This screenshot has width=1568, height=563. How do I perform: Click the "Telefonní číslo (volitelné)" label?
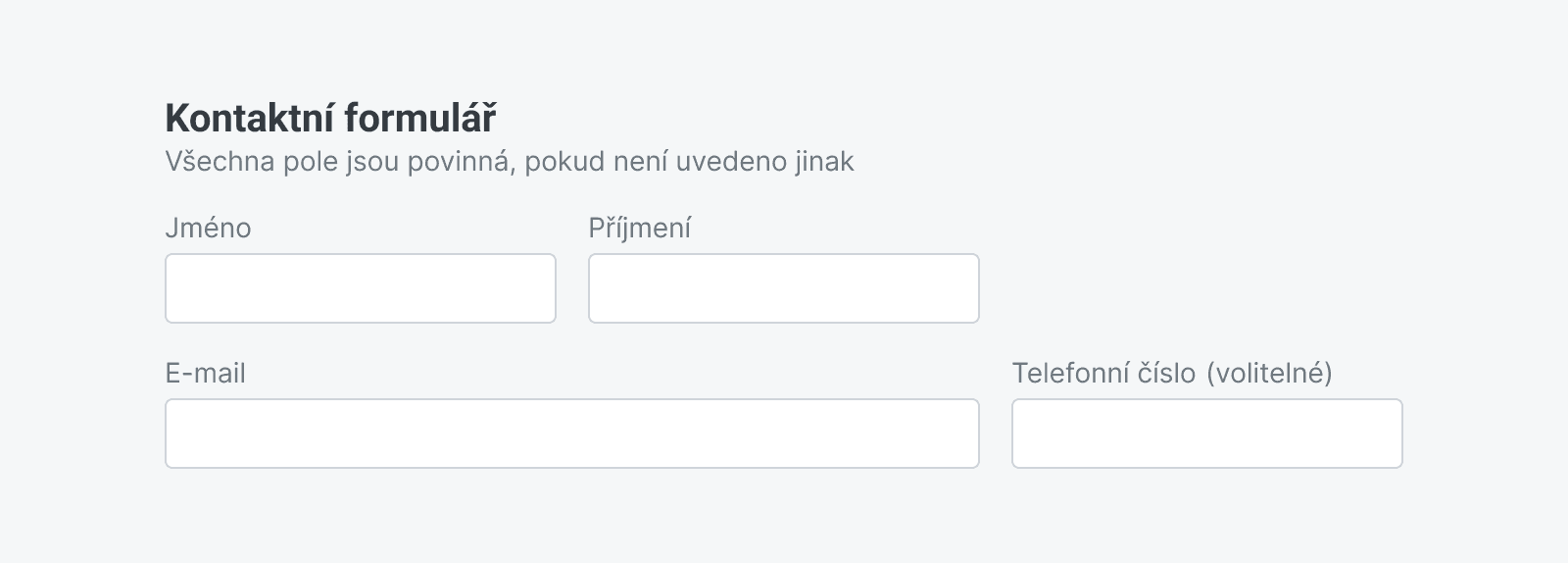point(1171,374)
